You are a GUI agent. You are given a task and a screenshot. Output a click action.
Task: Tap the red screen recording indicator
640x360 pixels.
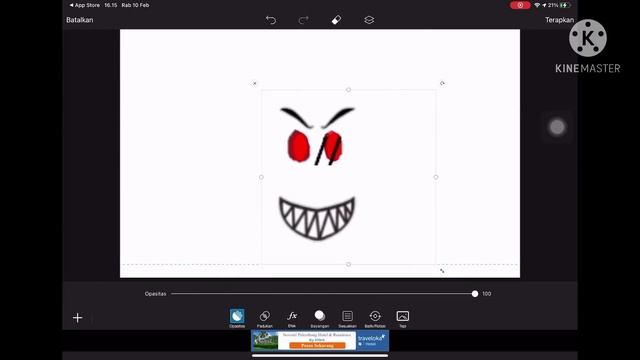point(520,5)
